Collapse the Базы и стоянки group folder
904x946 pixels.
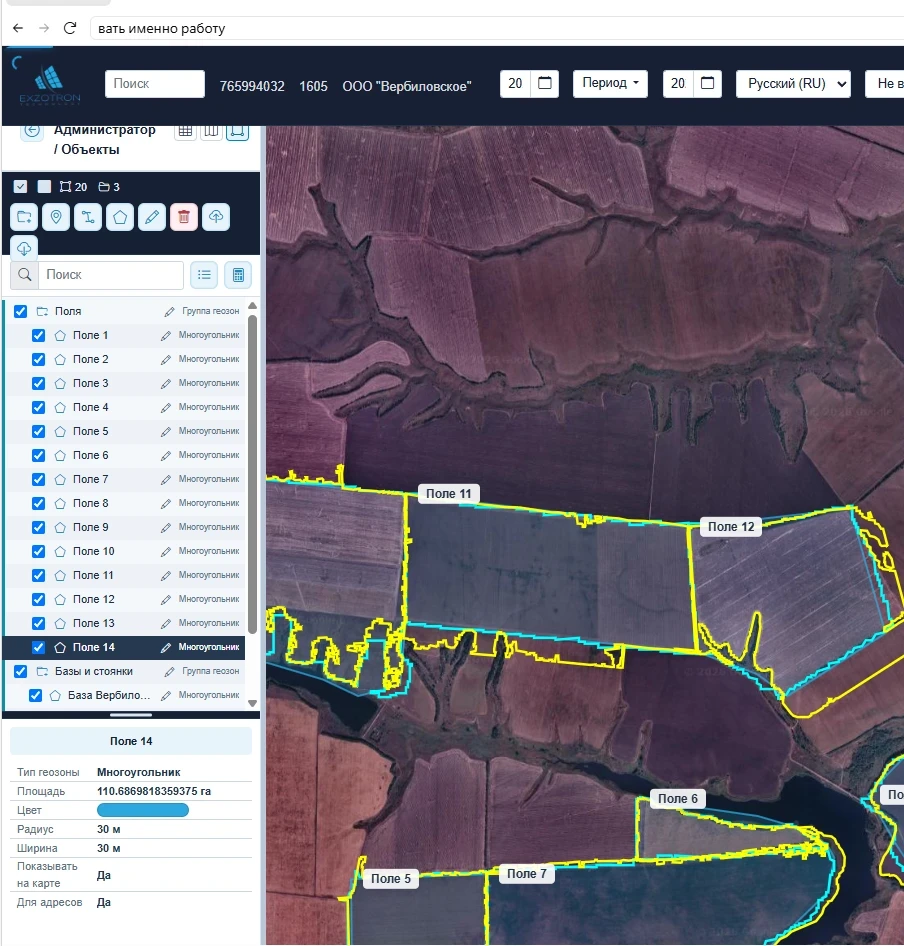42,671
